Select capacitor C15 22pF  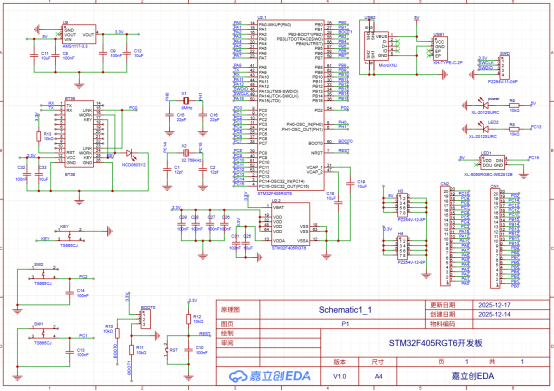170,115
